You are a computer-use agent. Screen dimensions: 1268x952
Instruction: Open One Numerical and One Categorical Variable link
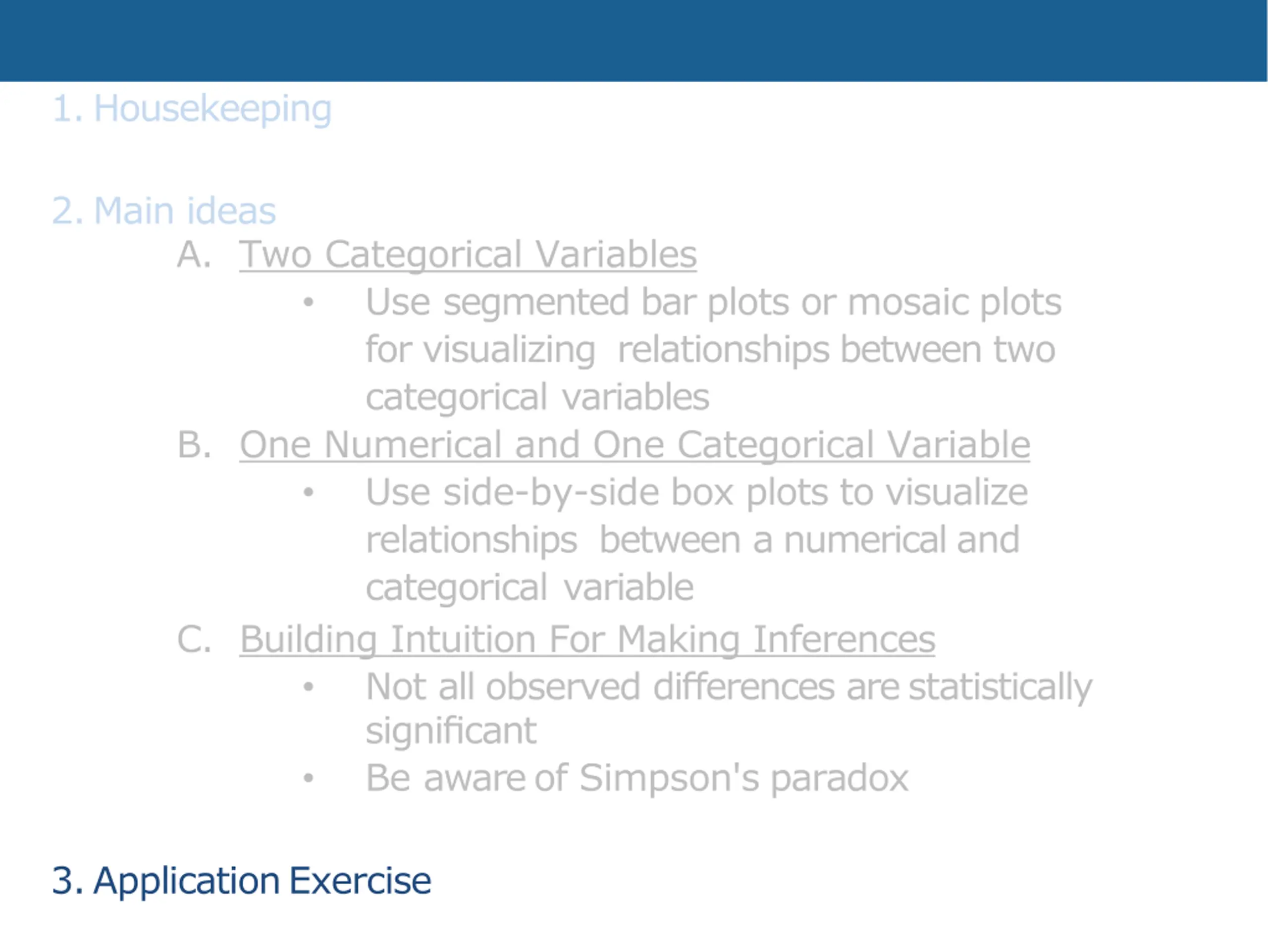(x=634, y=444)
